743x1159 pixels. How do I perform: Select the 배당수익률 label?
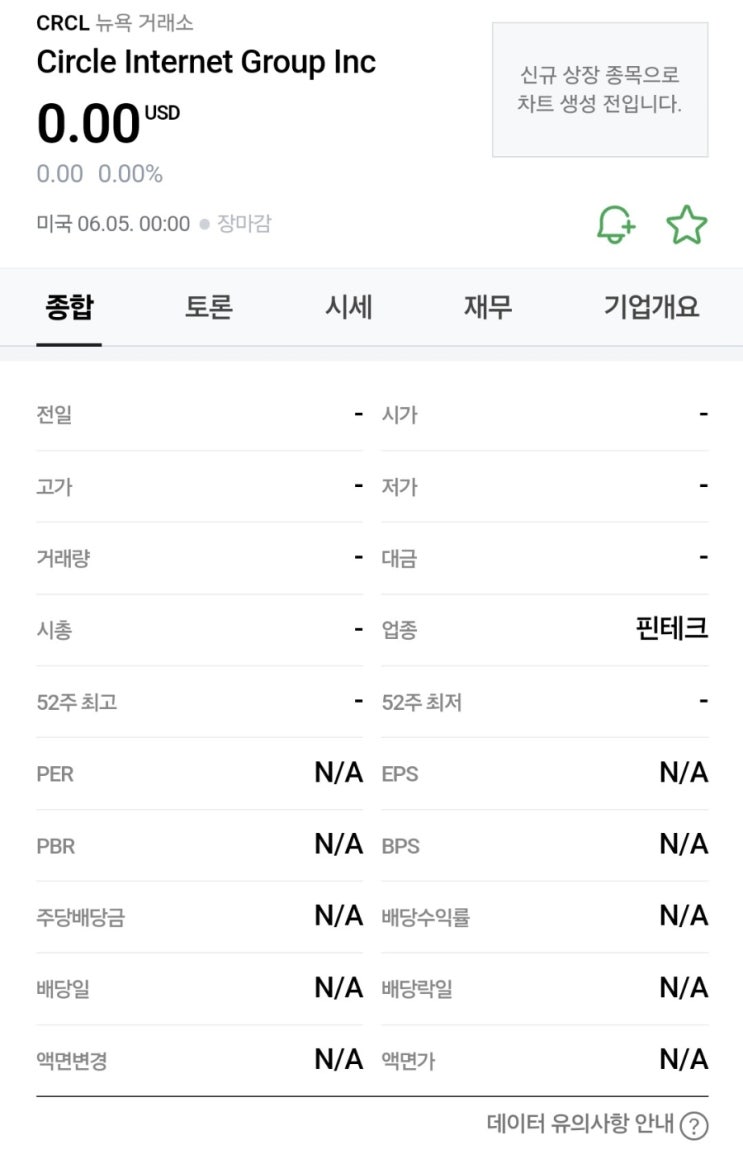(425, 918)
